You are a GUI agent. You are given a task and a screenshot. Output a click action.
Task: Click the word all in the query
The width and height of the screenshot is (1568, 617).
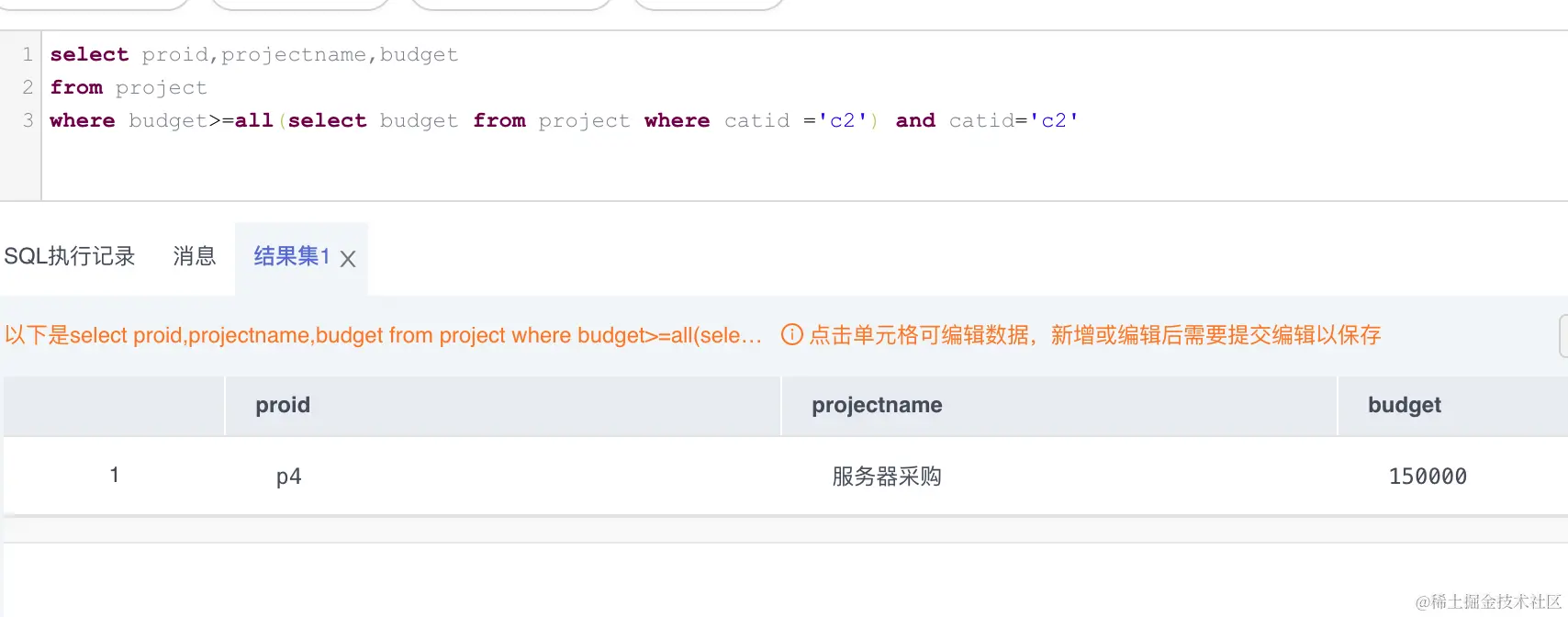tap(254, 120)
